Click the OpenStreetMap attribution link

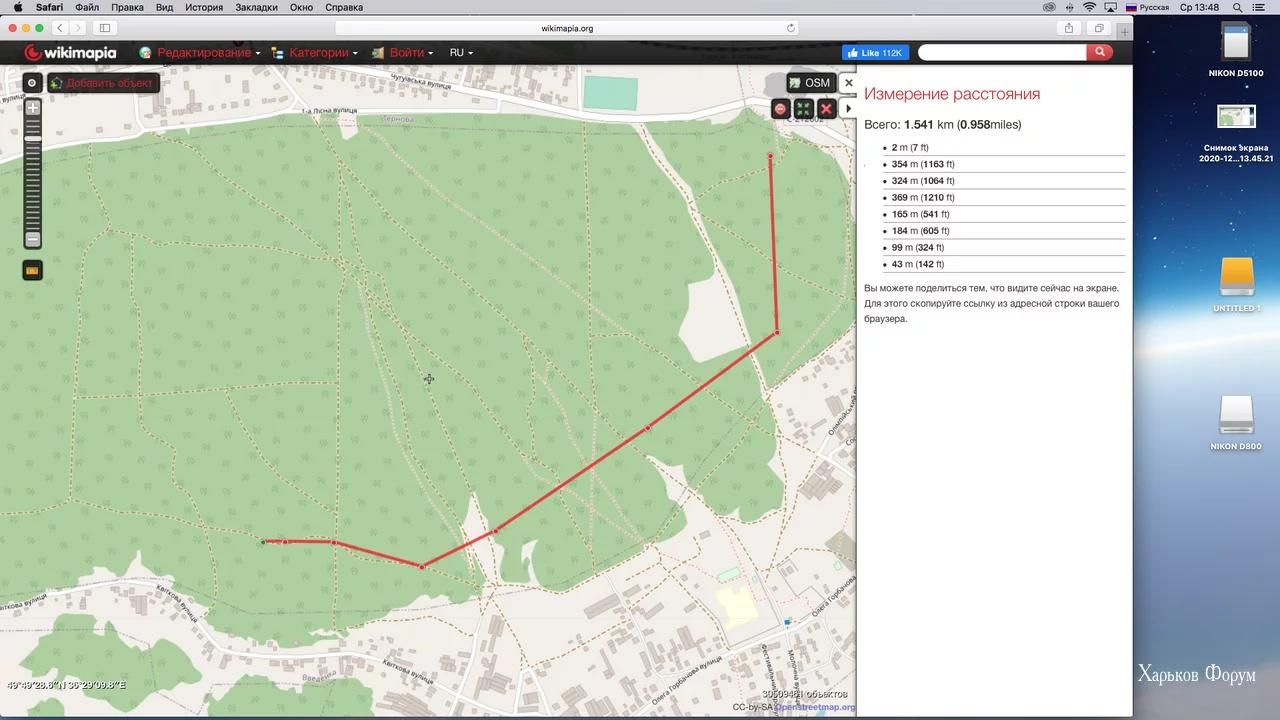(x=815, y=707)
